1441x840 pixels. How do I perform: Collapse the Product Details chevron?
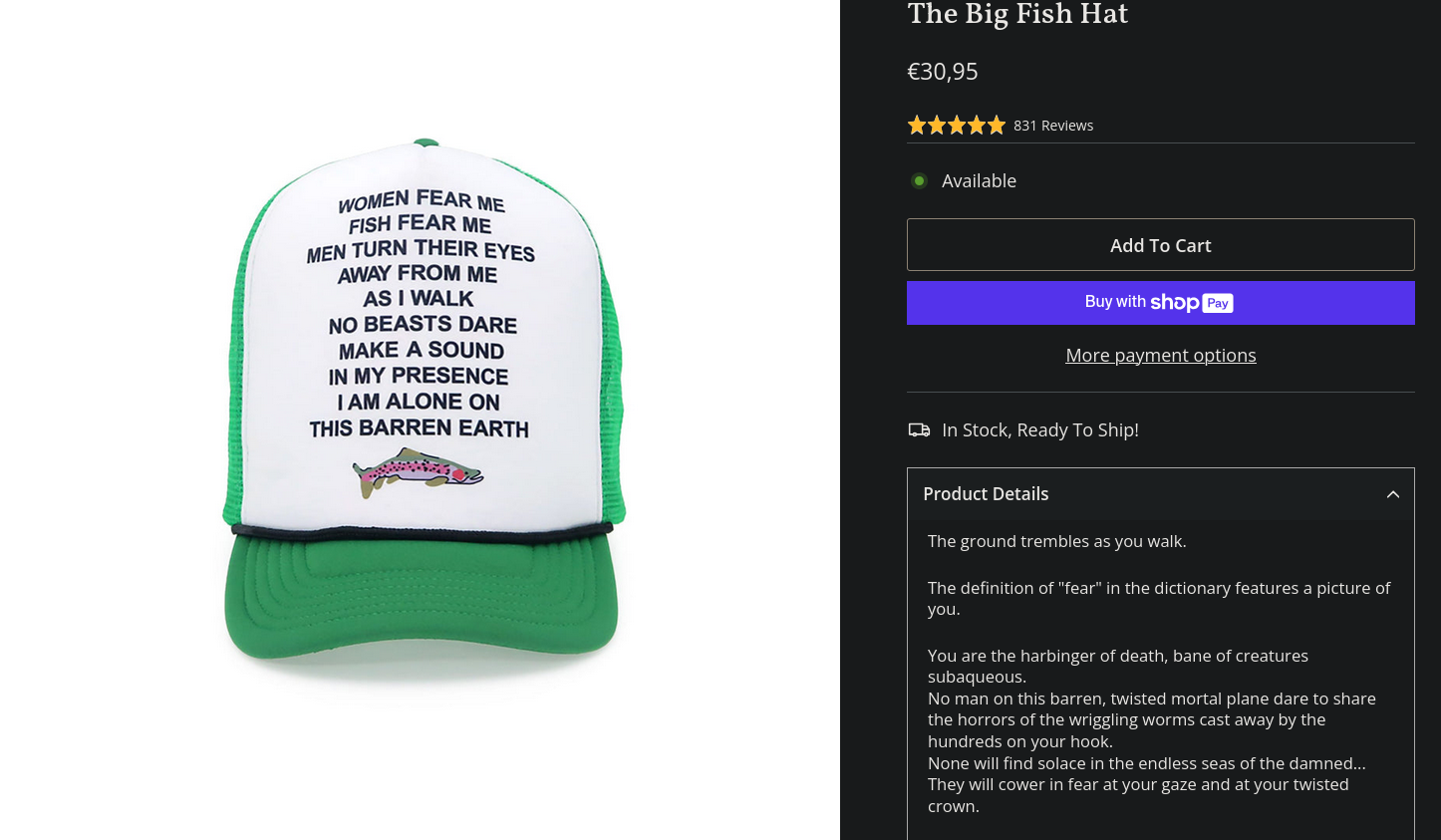coord(1393,494)
